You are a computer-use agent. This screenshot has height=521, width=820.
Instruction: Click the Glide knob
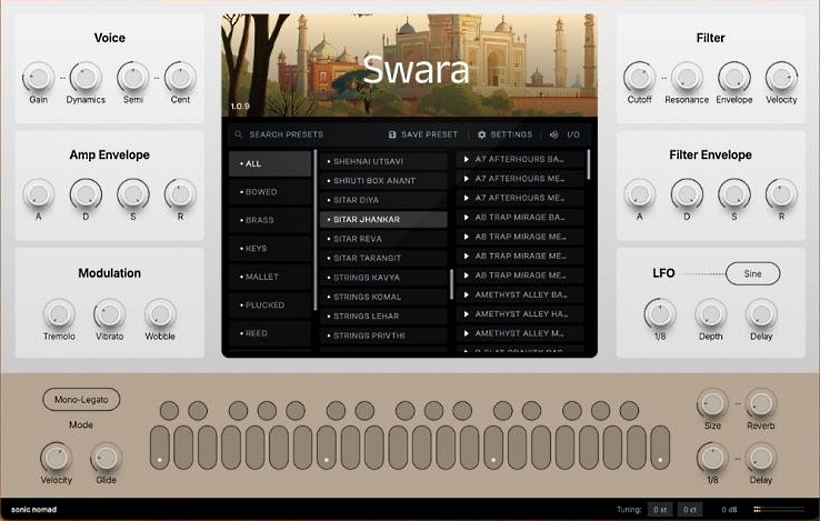click(106, 458)
